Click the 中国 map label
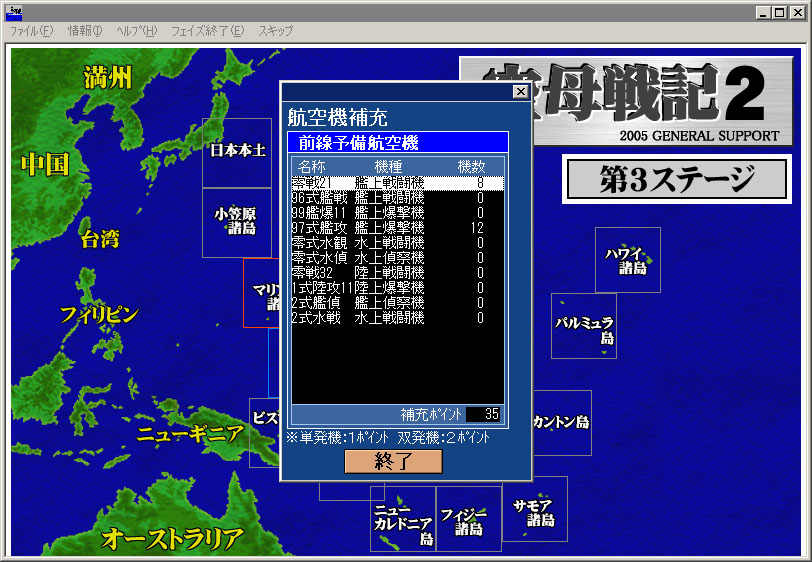 (46, 165)
